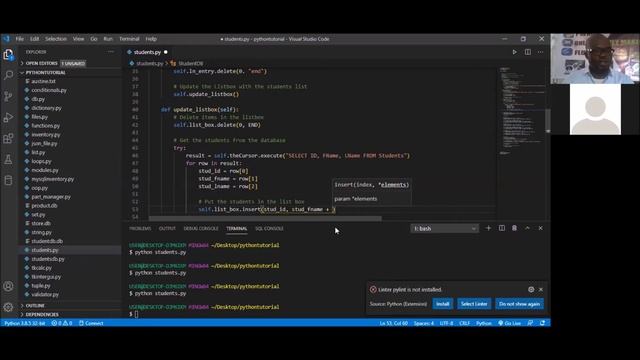Screen dimensions: 640x360
Task: Open the Source Control view
Action: tap(8, 96)
